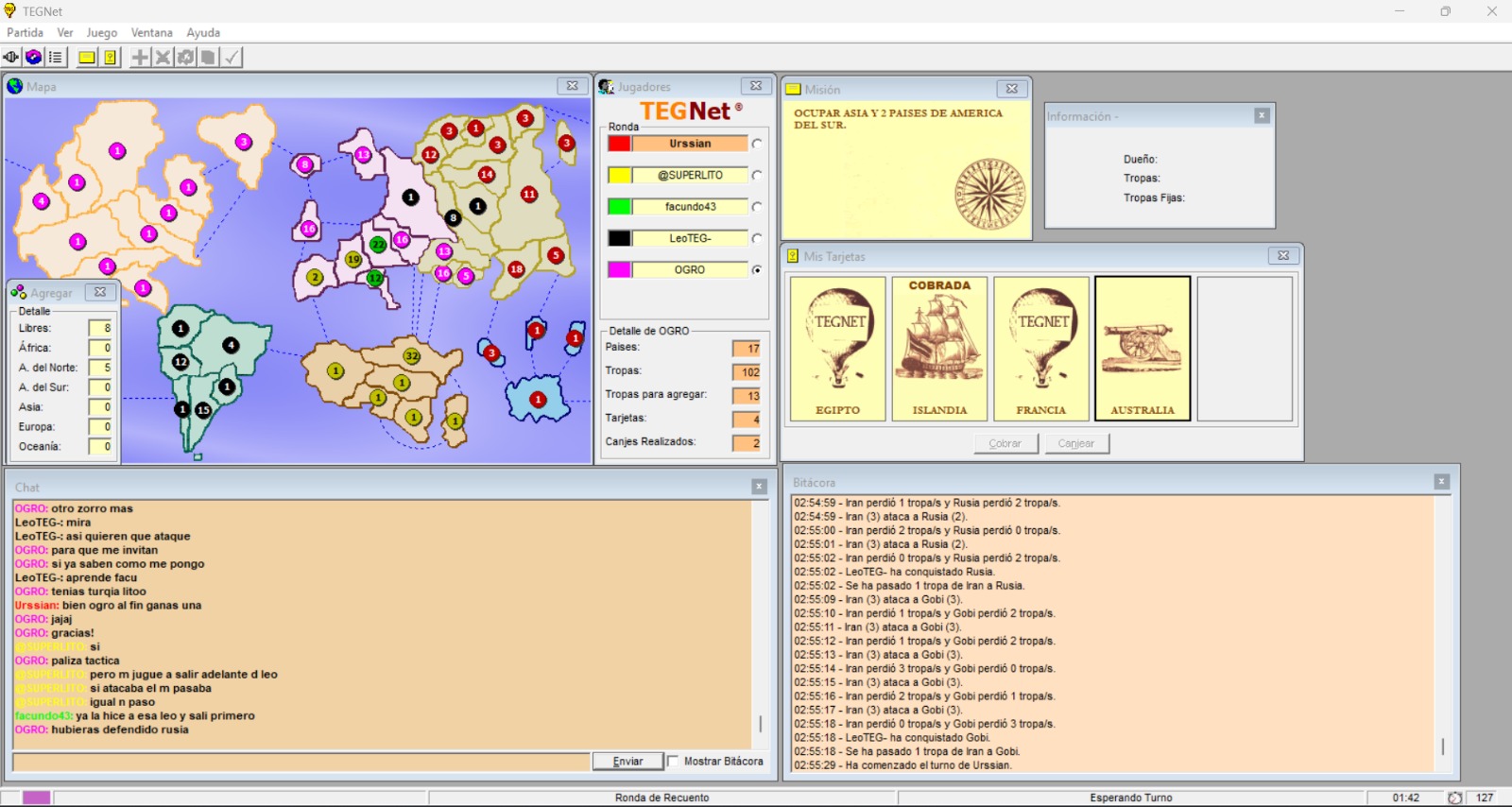Select the facundo43 player radio button

[757, 207]
